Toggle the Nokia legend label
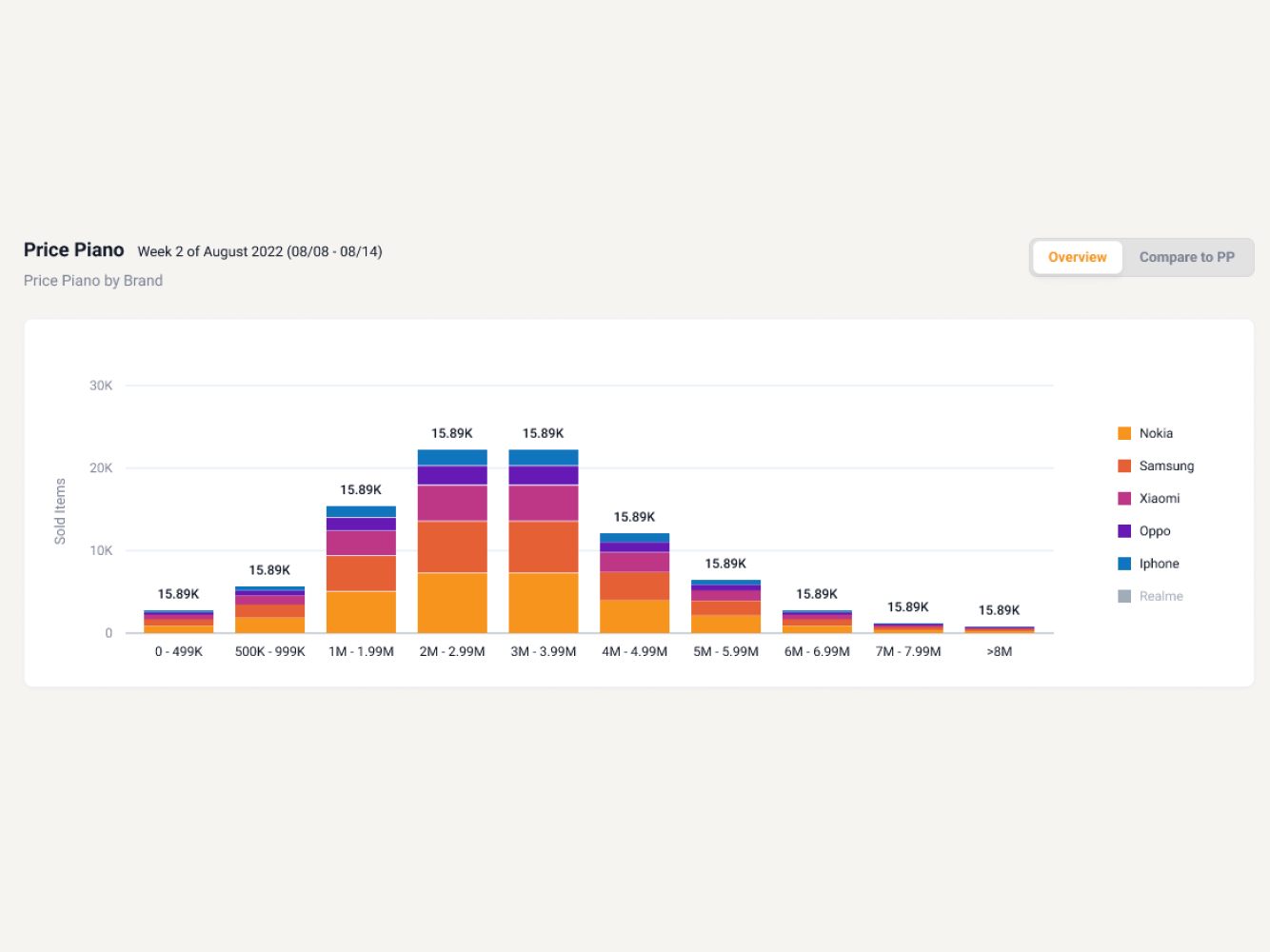Viewport: 1270px width, 952px height. pyautogui.click(x=1156, y=433)
